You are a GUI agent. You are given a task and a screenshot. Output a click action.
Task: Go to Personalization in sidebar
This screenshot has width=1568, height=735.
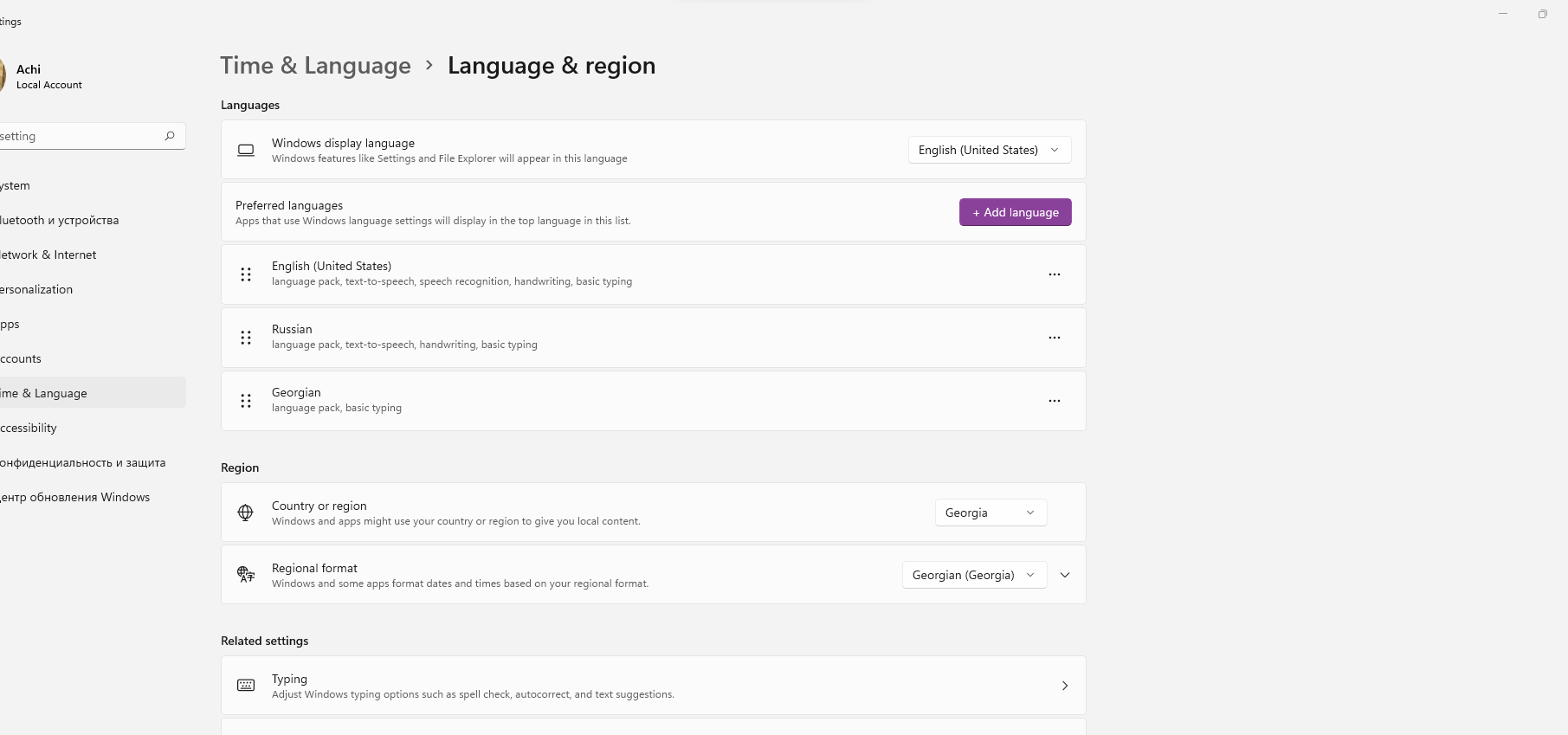[x=38, y=289]
